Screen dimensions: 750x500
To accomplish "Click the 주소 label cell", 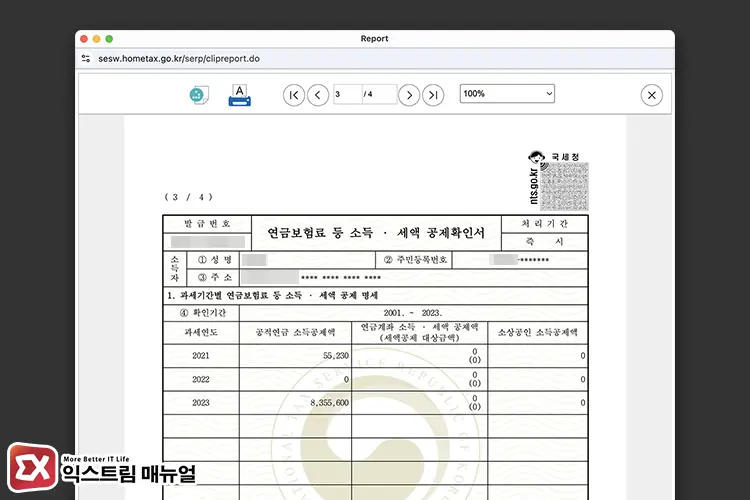I will point(215,278).
